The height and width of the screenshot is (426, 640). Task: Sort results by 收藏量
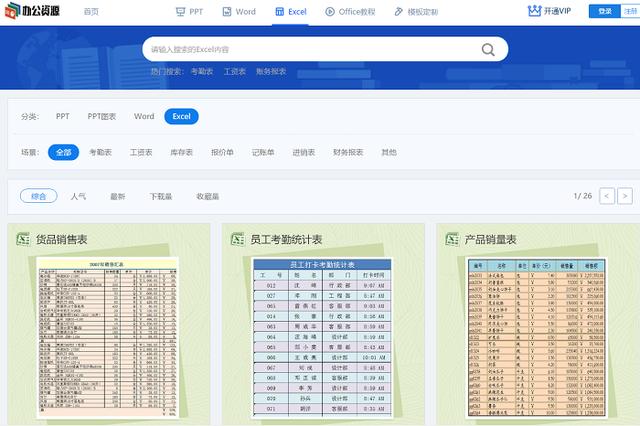coord(208,196)
